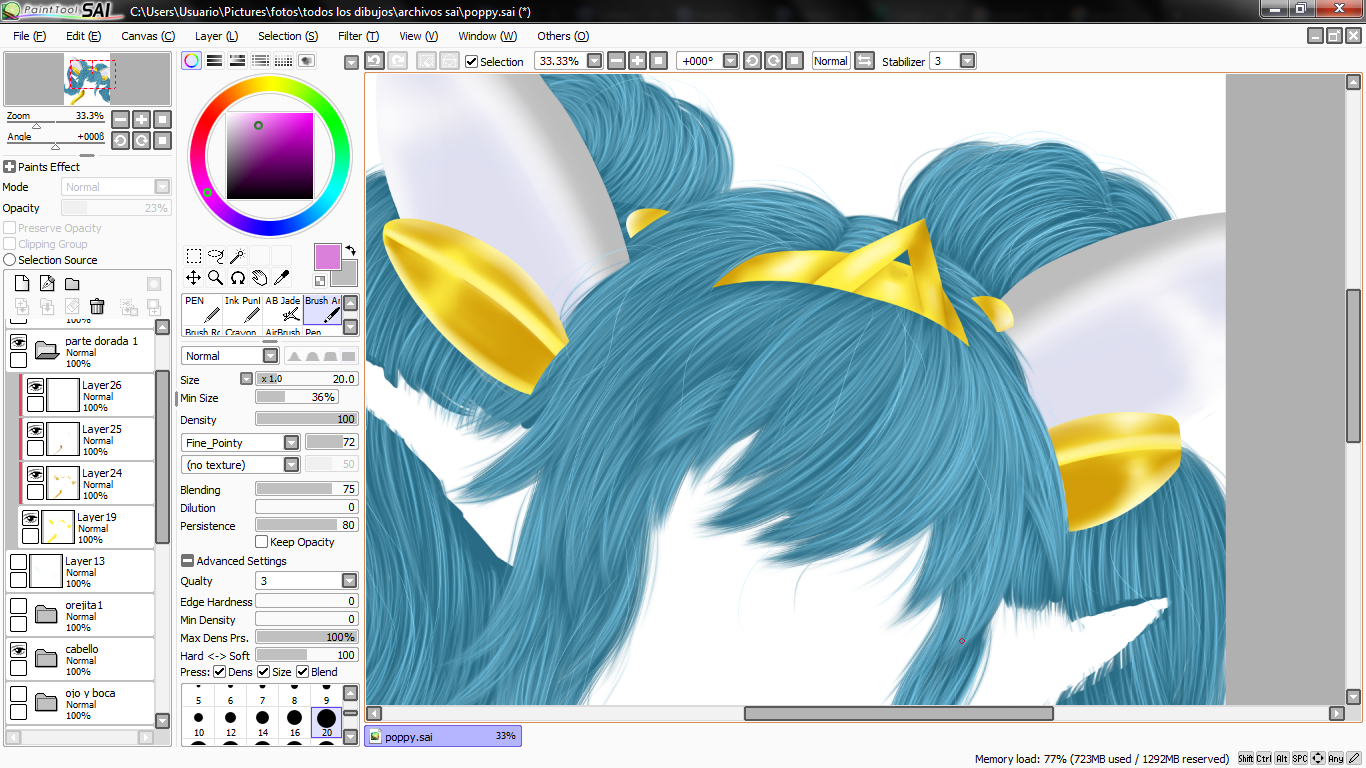The width and height of the screenshot is (1366, 768).
Task: Zoom in using toolbar plus button
Action: click(637, 61)
